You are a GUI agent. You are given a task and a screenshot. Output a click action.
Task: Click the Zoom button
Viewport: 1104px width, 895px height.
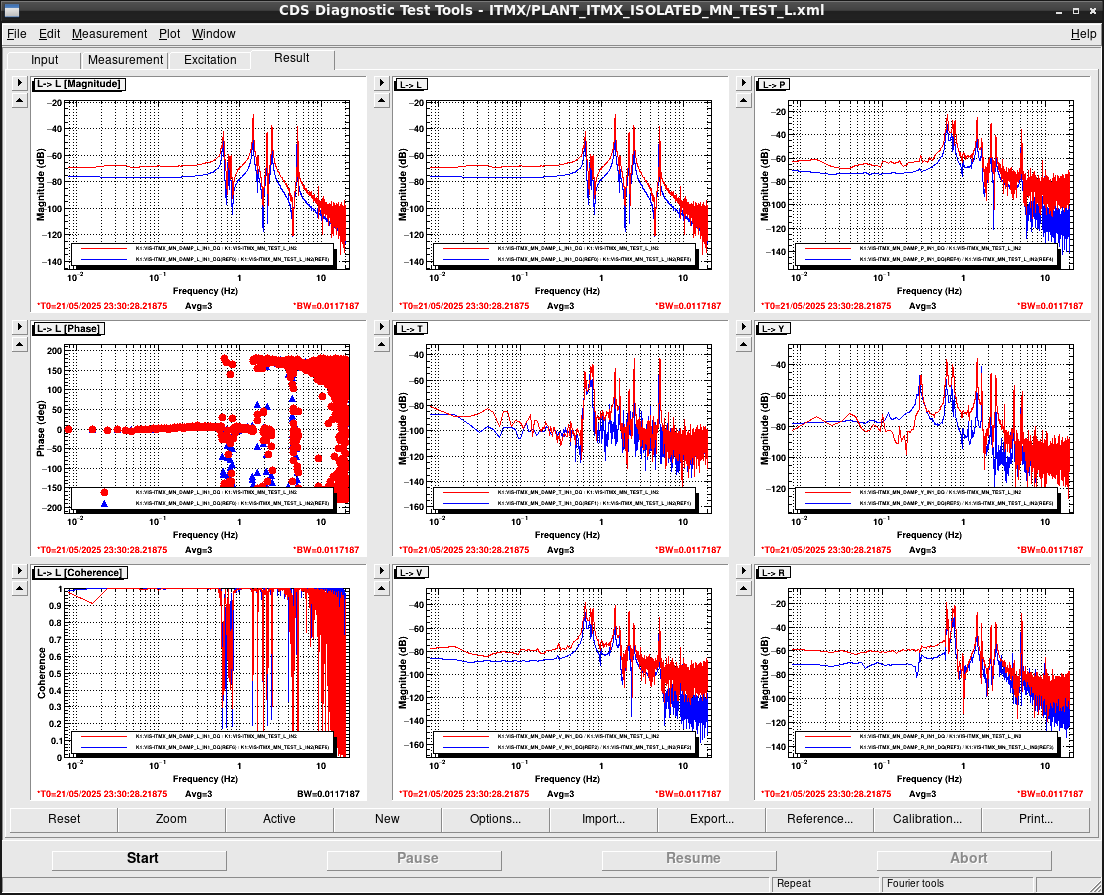pos(171,819)
